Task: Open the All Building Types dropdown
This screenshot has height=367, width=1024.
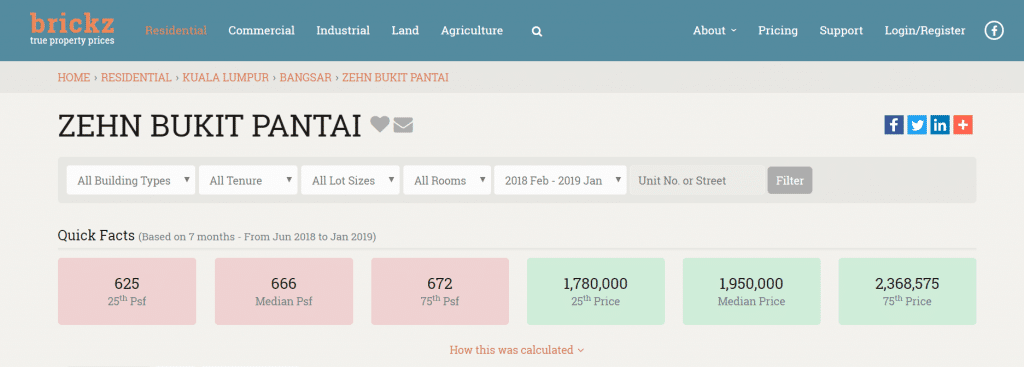Action: click(131, 180)
